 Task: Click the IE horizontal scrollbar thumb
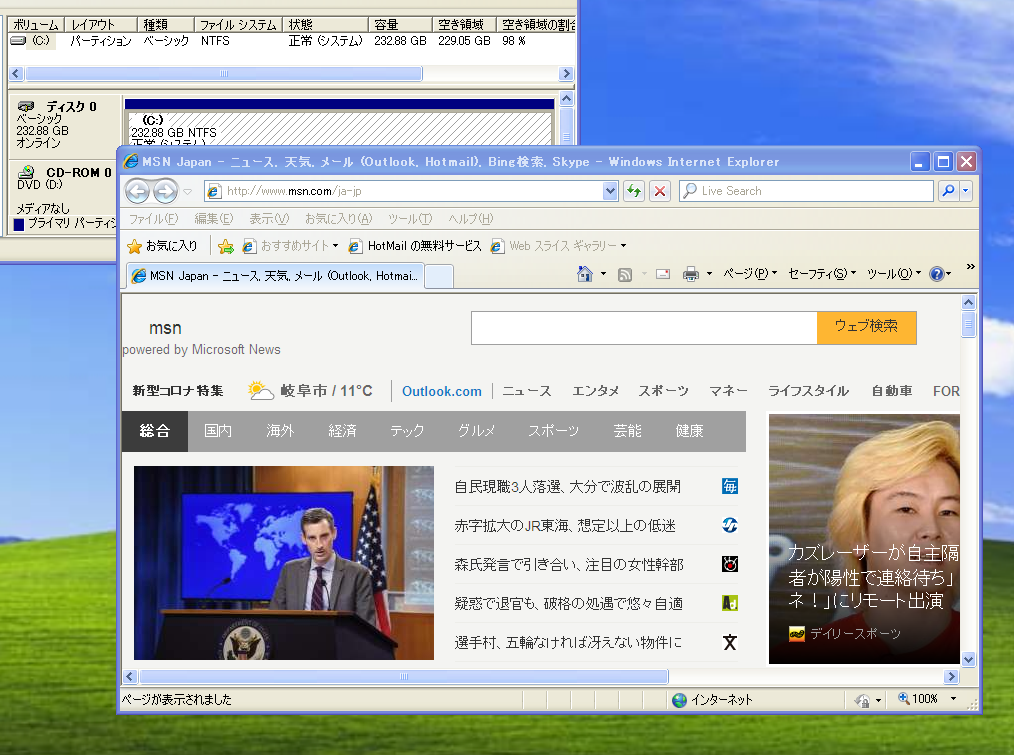point(404,677)
